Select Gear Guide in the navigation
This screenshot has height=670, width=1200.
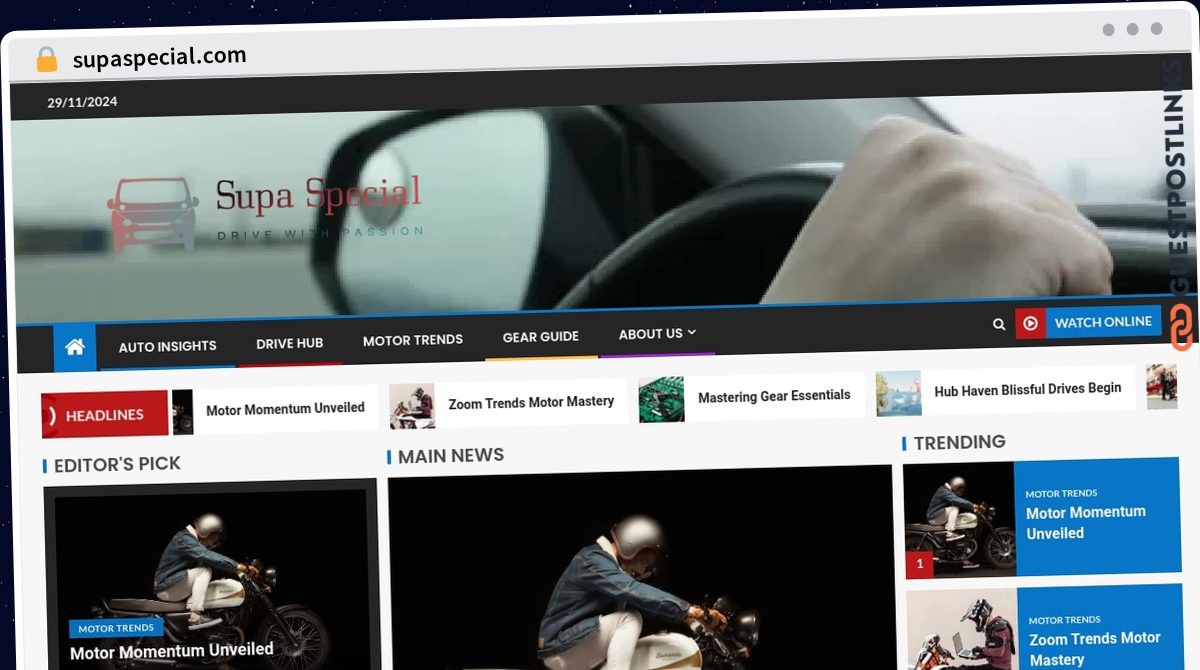(540, 337)
